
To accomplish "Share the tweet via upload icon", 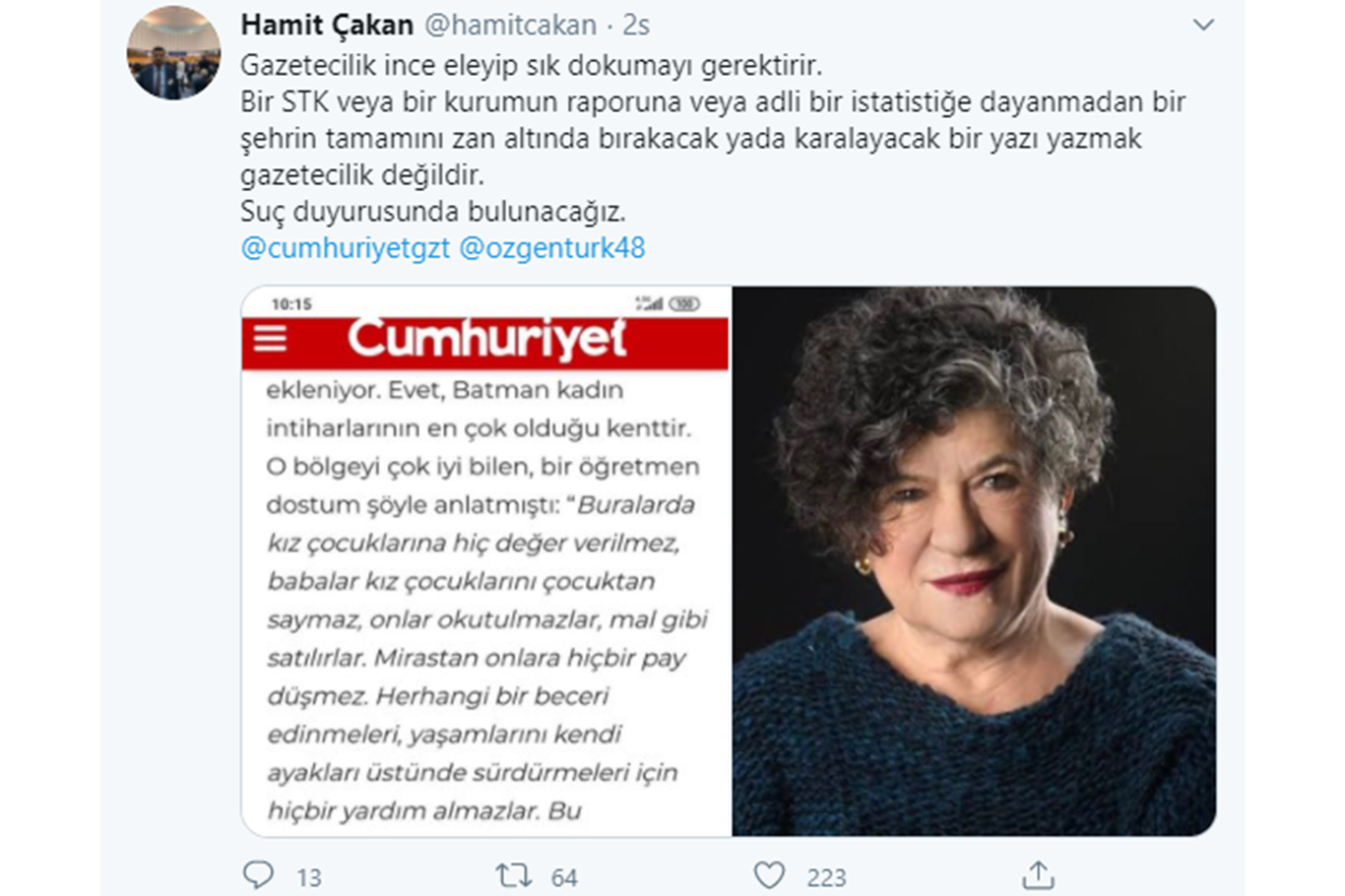I will (1038, 874).
